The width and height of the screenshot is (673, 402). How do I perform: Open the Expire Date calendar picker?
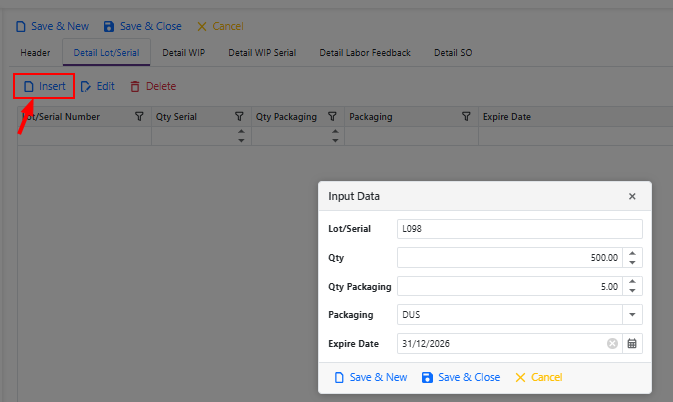632,343
